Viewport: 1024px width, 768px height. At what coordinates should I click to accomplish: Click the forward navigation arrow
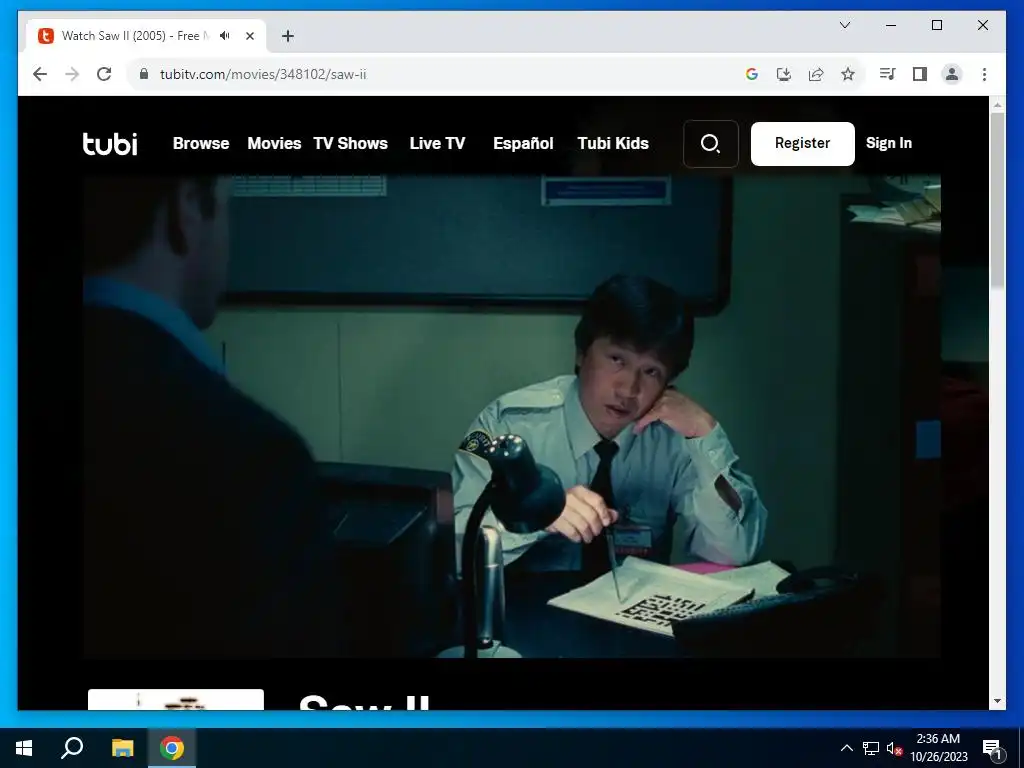72,74
